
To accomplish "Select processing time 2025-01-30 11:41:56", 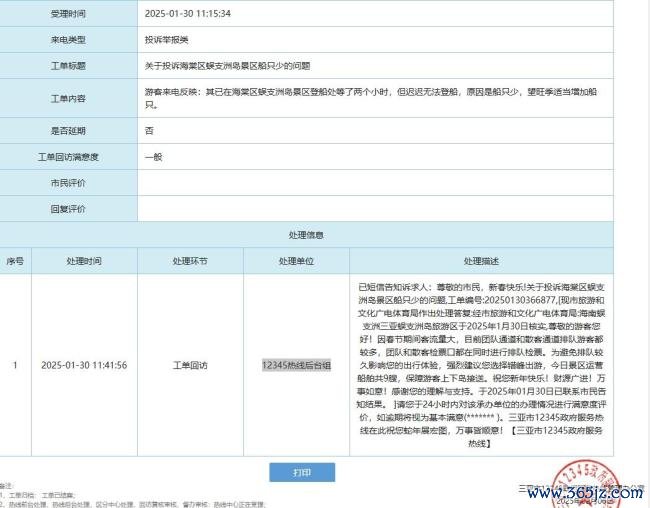I will click(x=84, y=365).
